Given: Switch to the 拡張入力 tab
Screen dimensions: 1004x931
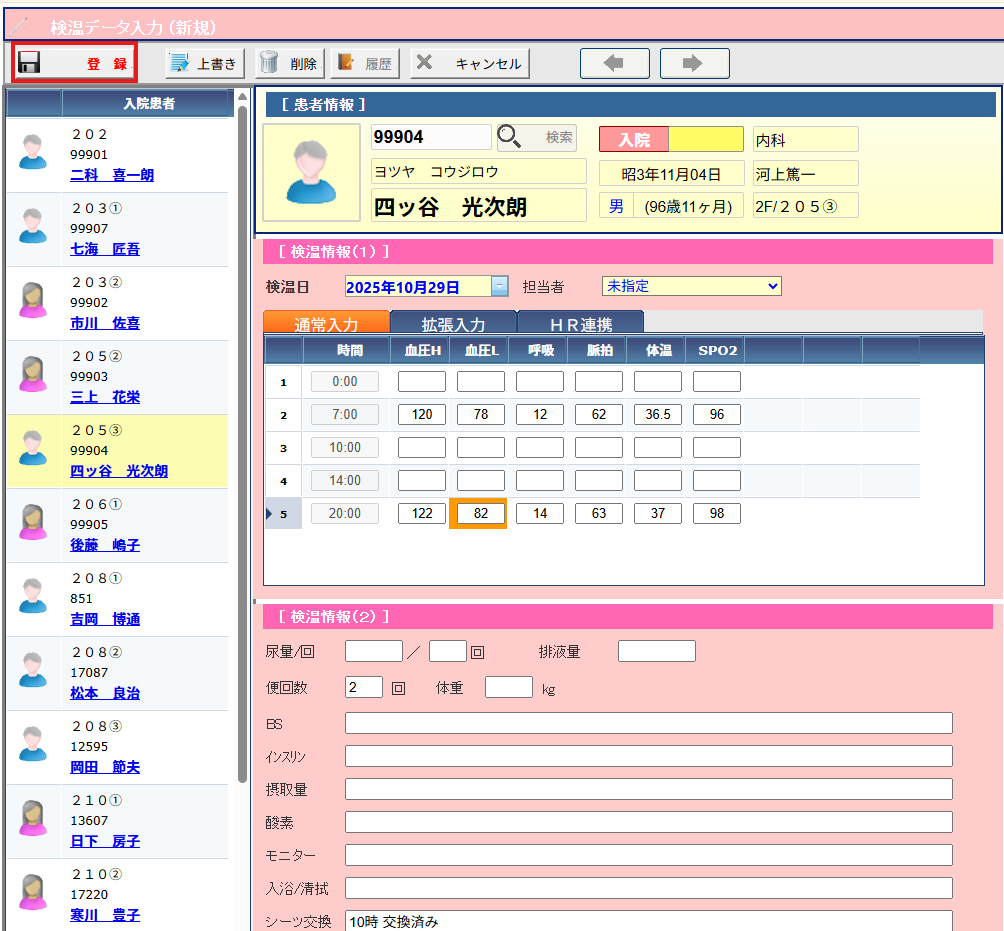Looking at the screenshot, I should pyautogui.click(x=453, y=323).
